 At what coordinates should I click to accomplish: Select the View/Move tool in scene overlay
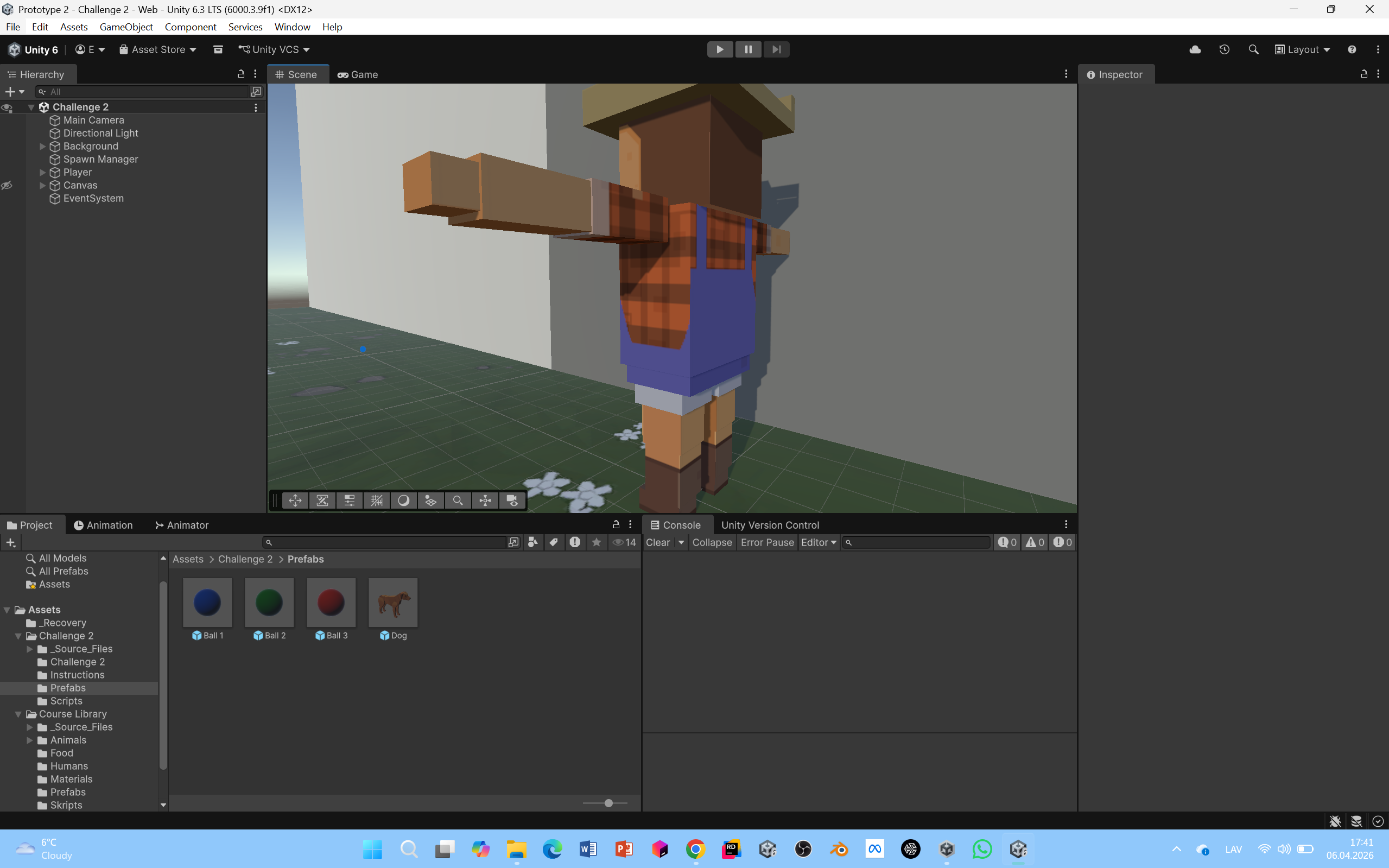[x=295, y=500]
